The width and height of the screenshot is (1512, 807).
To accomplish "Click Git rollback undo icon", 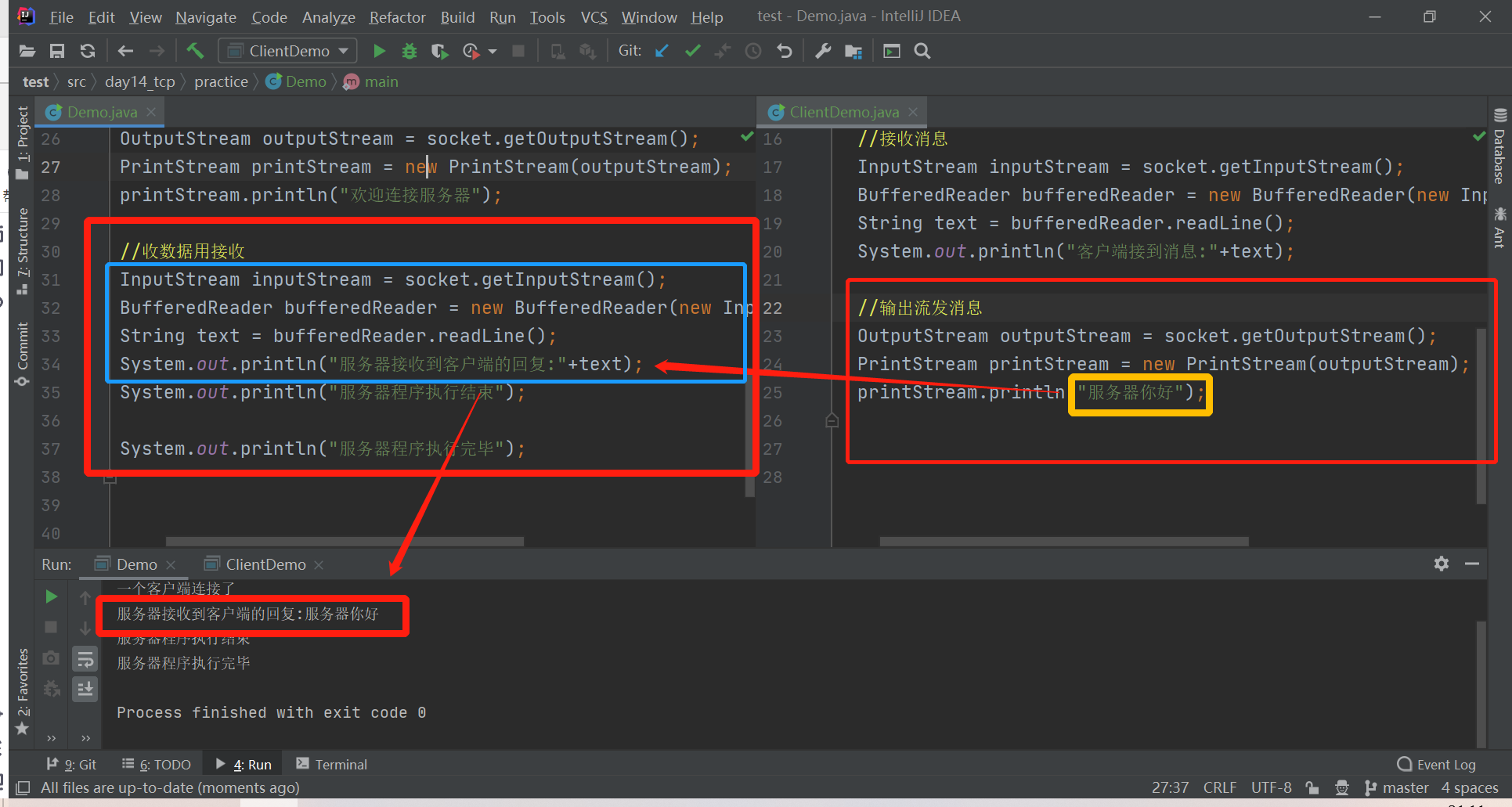I will click(784, 51).
